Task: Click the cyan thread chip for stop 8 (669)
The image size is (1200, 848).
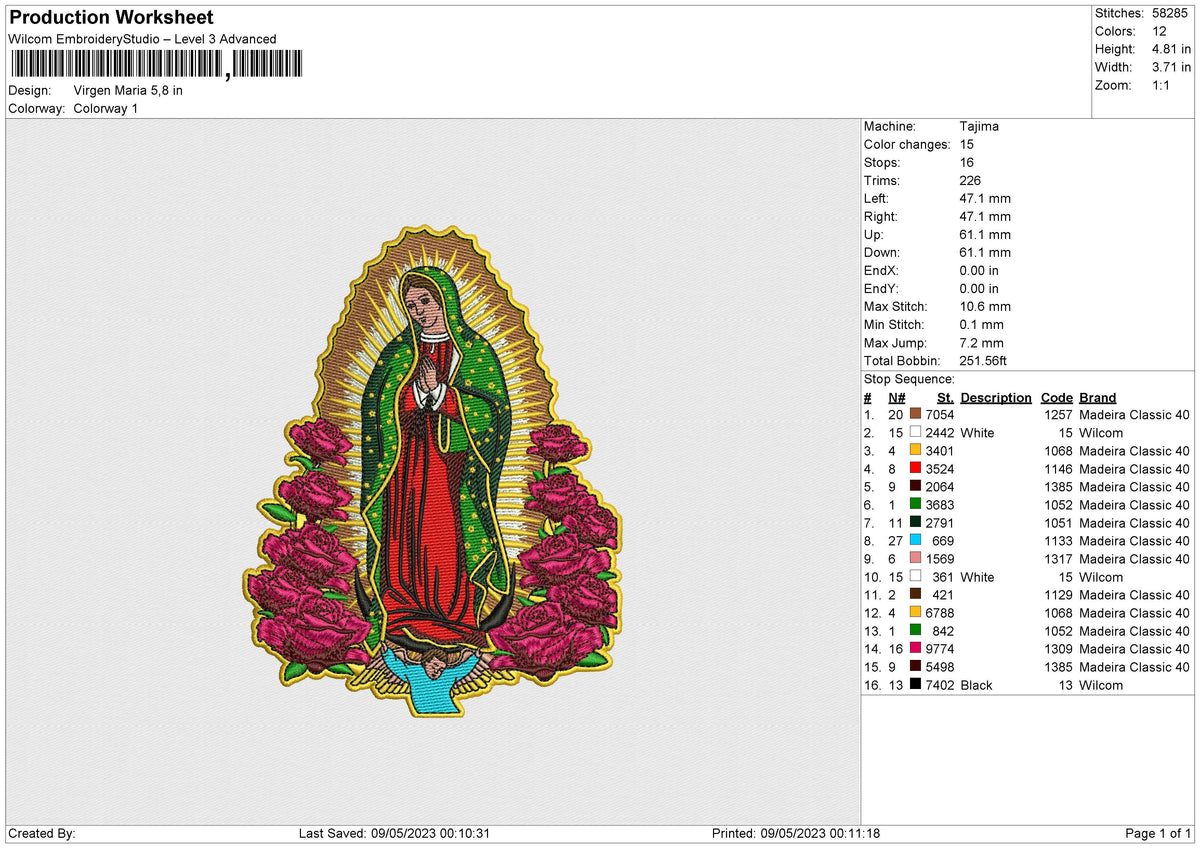Action: click(x=915, y=541)
